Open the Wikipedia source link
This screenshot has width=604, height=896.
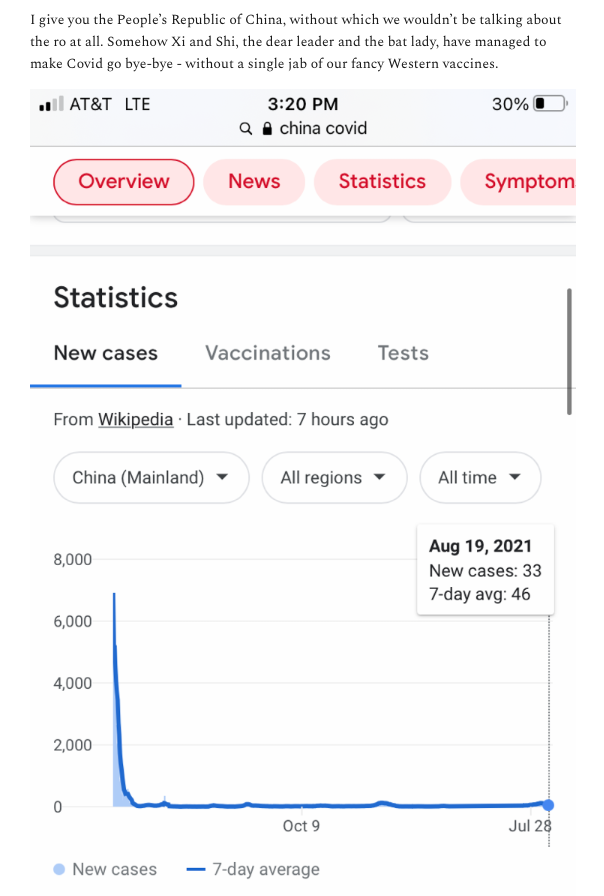(x=135, y=419)
